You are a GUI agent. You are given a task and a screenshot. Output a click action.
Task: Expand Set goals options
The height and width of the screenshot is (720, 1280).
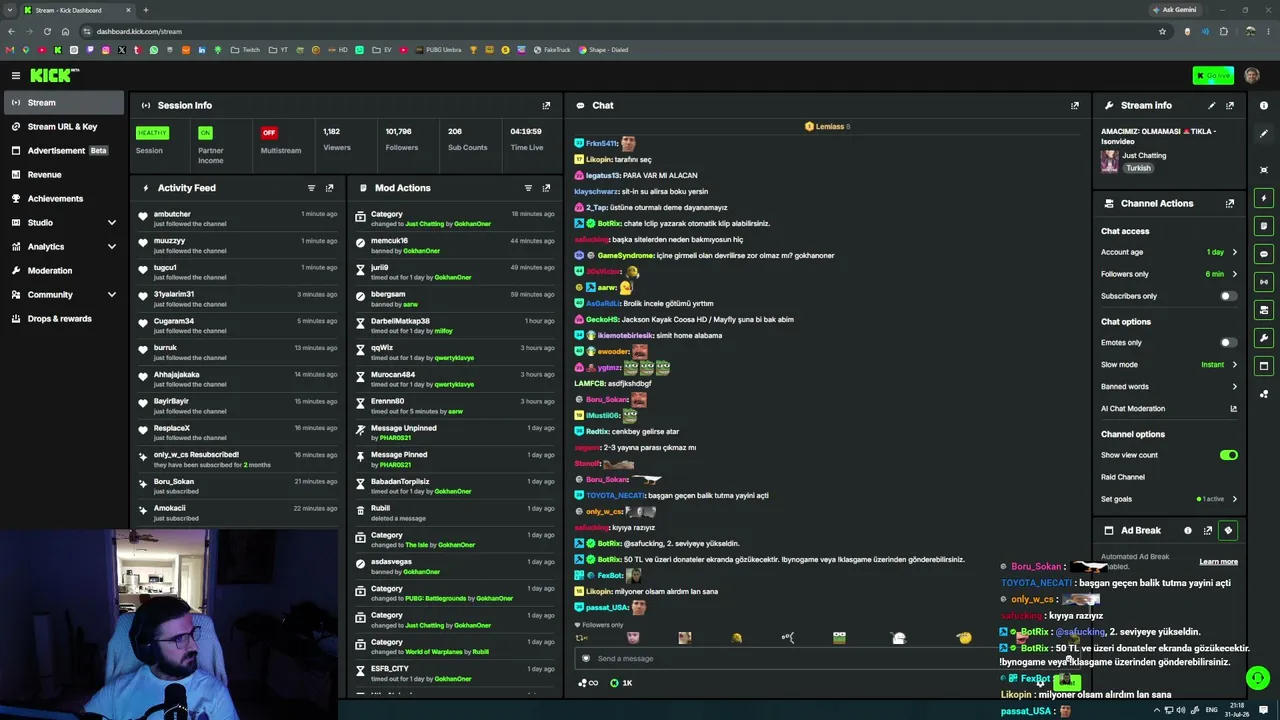pos(1169,499)
